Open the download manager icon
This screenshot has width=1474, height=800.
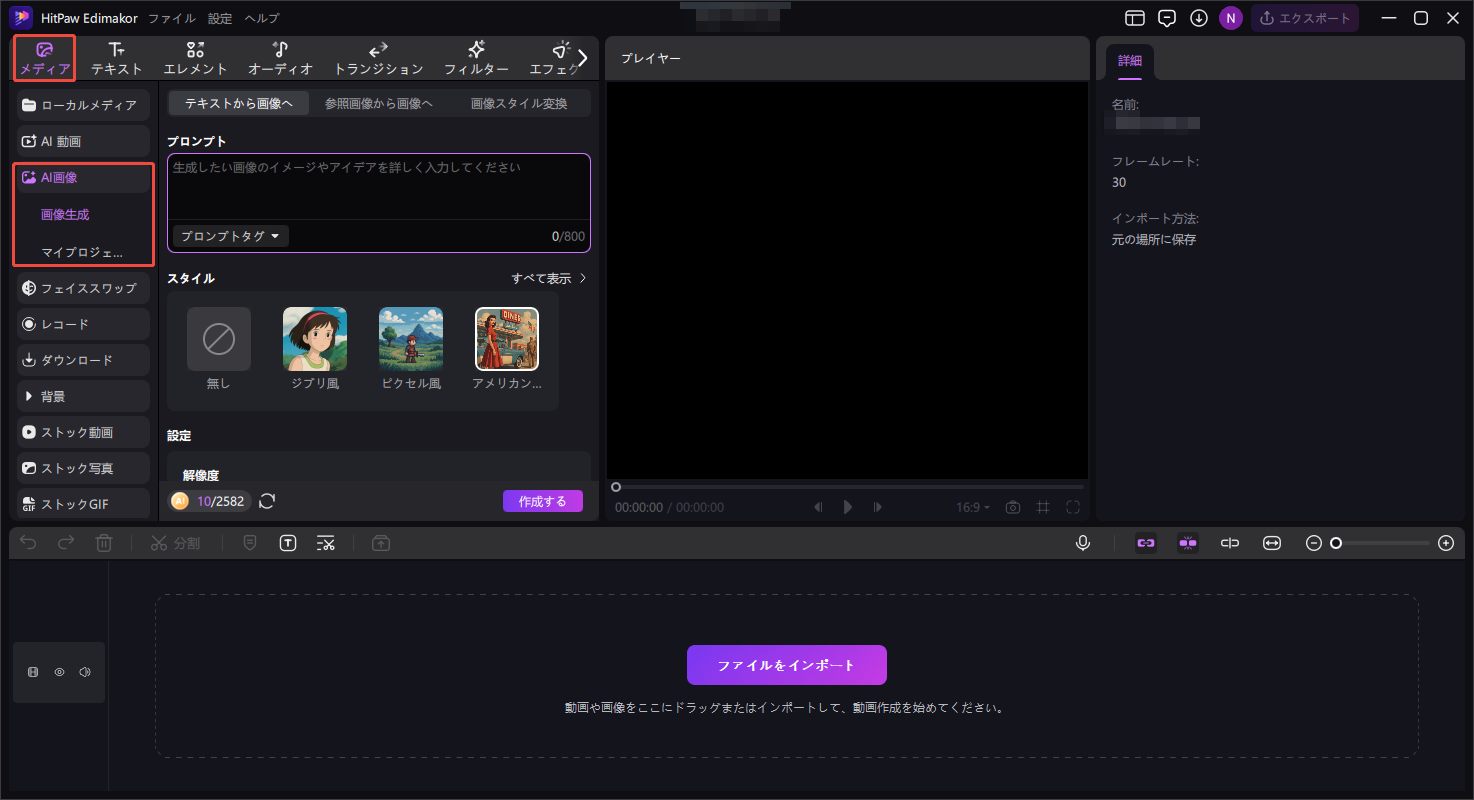(1199, 18)
